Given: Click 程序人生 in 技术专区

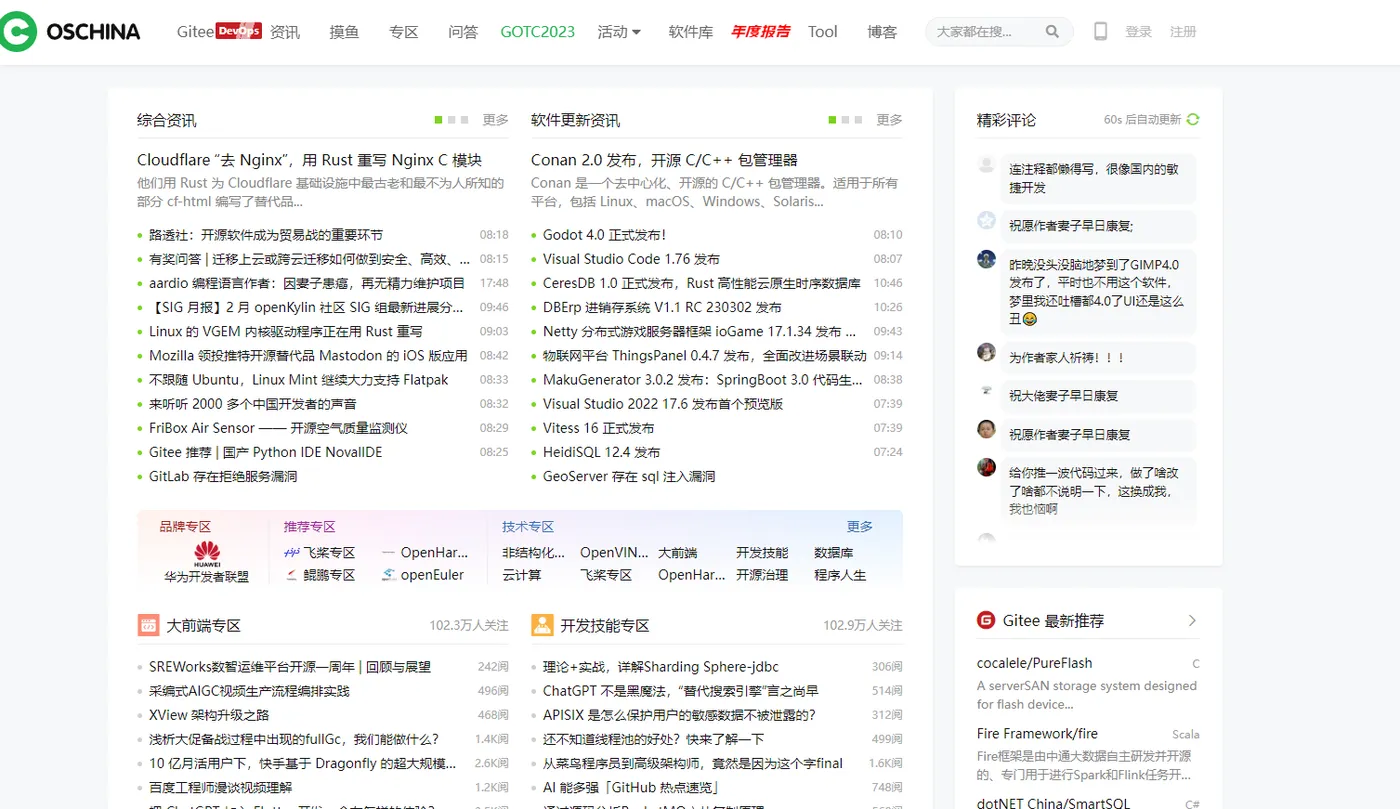Looking at the screenshot, I should click(840, 575).
